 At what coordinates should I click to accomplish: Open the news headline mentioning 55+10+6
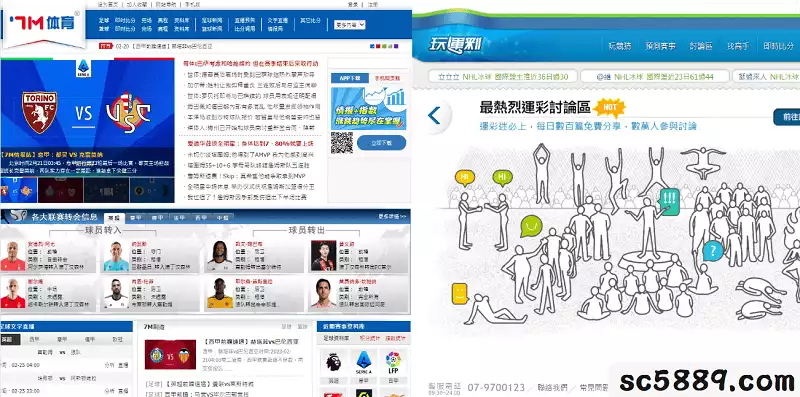tap(248, 165)
